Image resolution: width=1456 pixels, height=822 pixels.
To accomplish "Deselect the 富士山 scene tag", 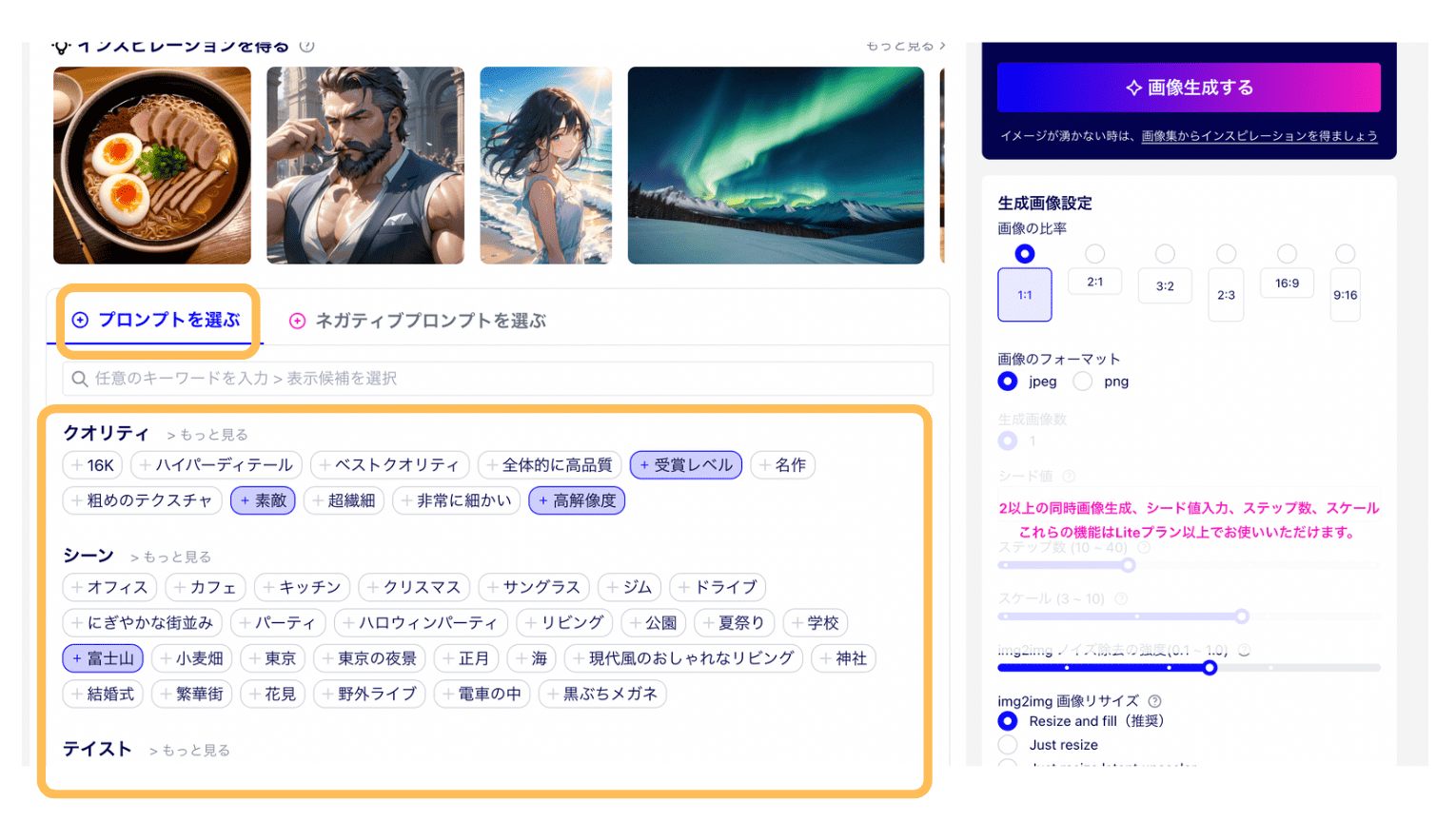I will (x=103, y=658).
